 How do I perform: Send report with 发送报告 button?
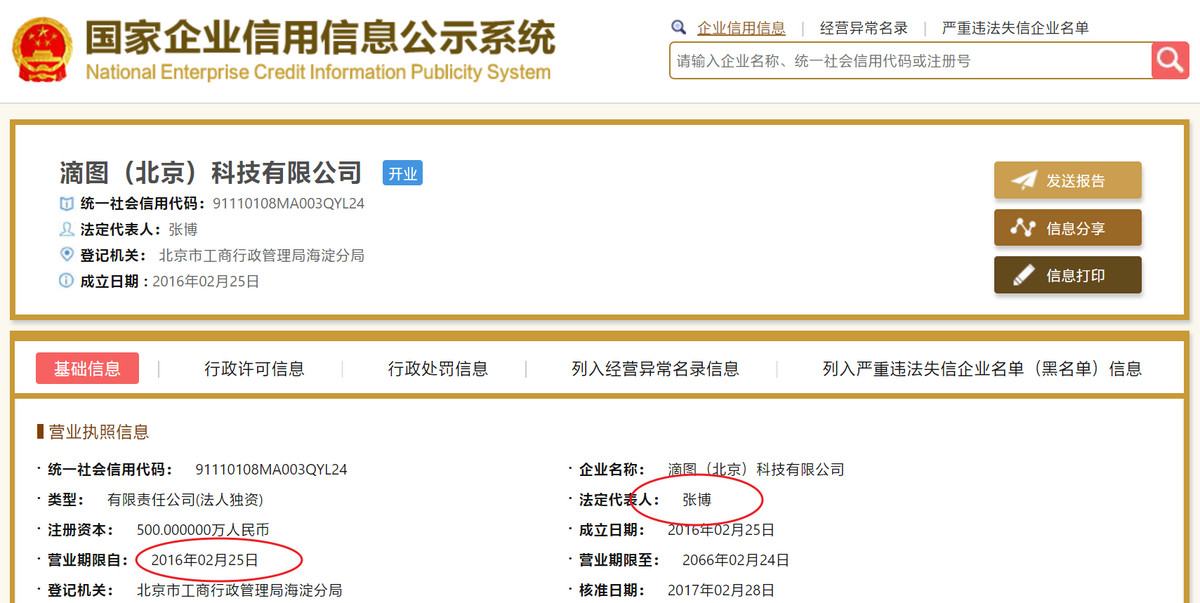click(x=1067, y=180)
